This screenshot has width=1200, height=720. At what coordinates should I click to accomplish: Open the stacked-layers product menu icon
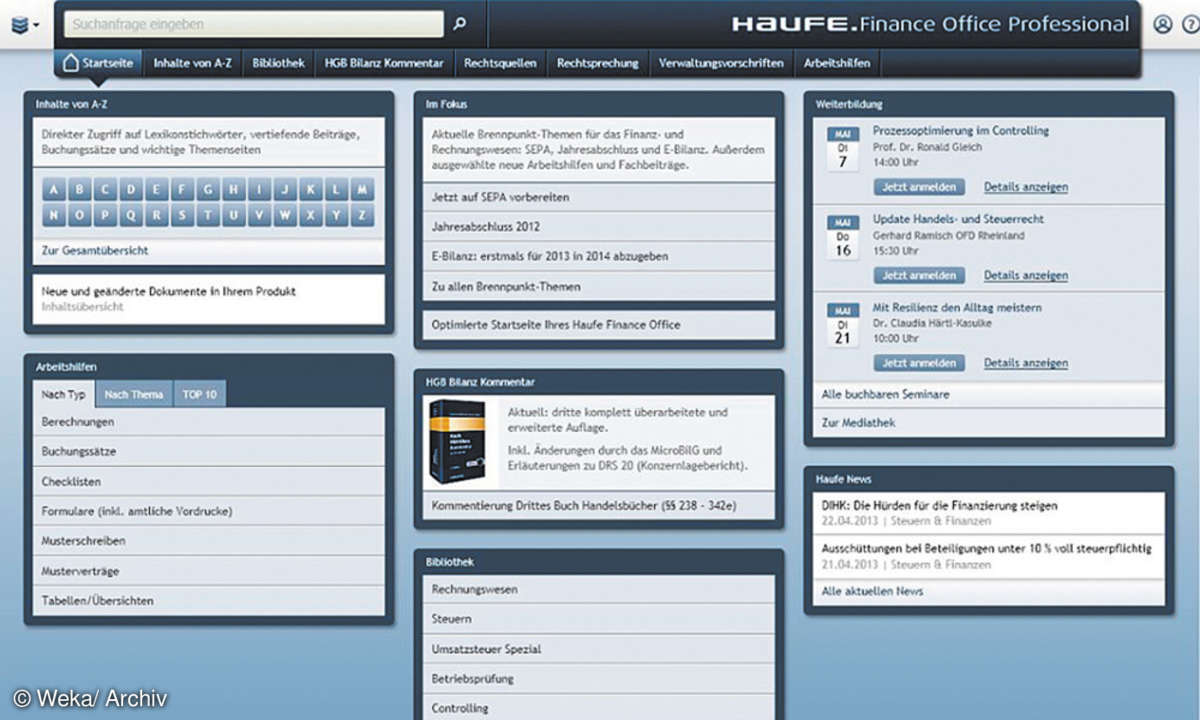20,25
